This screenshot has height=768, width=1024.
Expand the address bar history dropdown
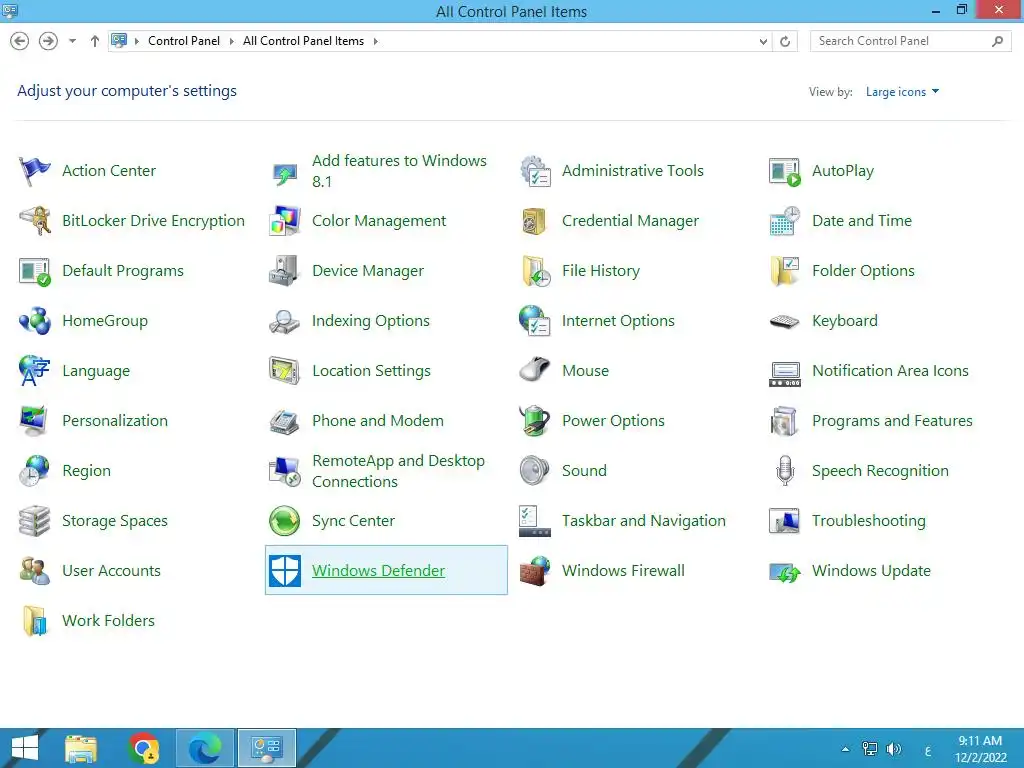[763, 41]
